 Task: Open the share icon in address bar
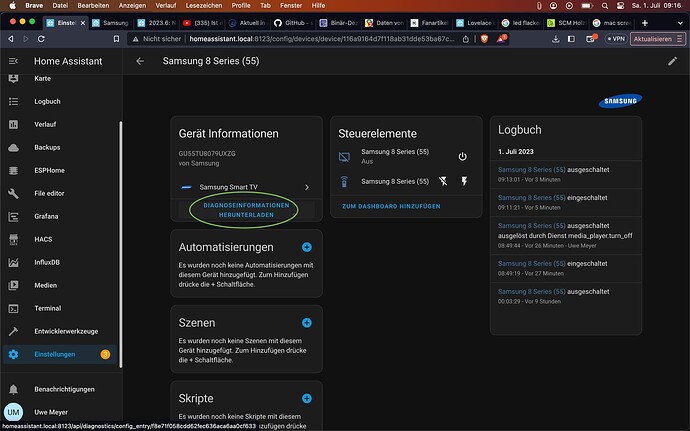point(466,39)
